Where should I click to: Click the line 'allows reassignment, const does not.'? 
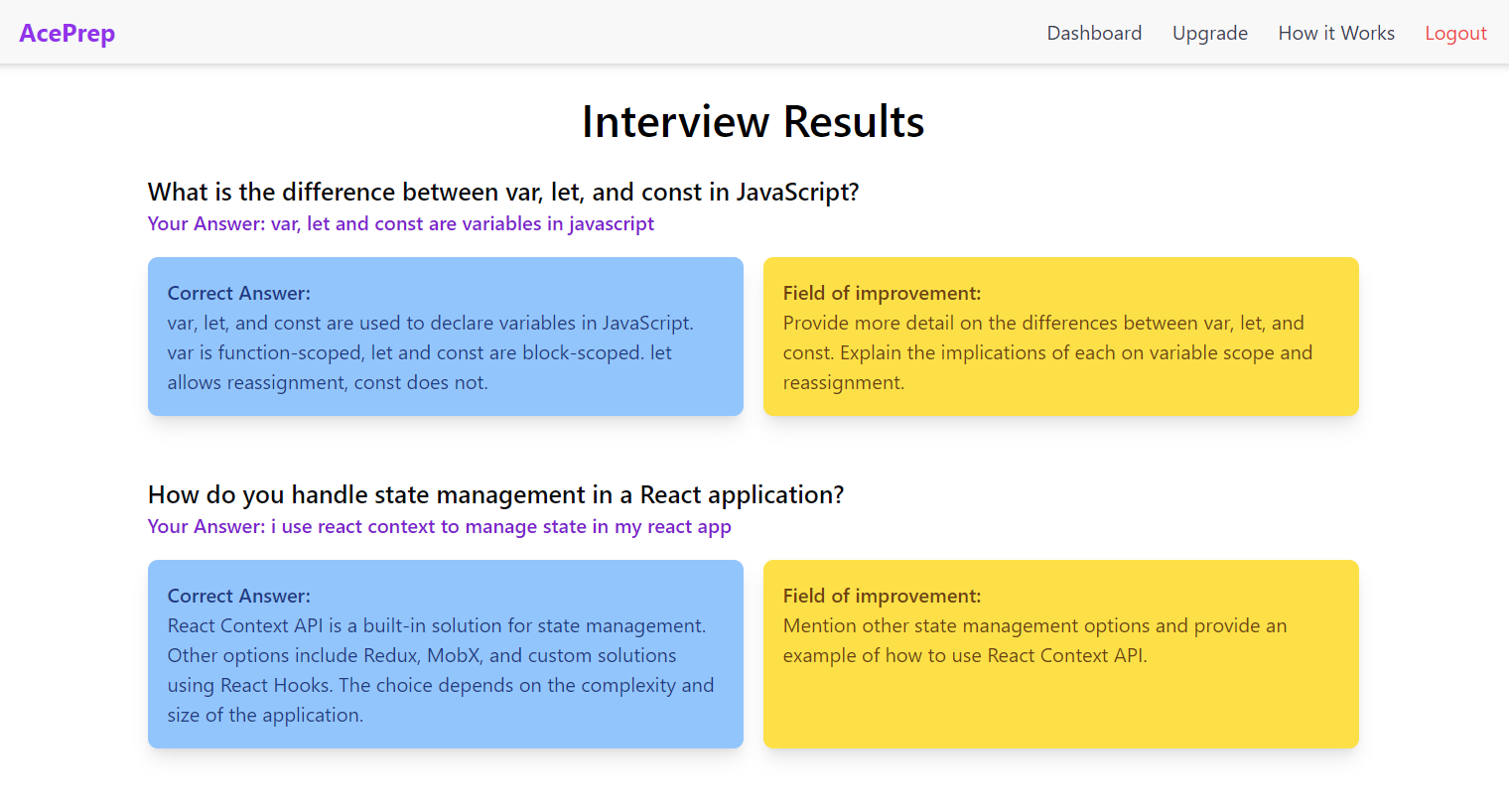pos(328,382)
